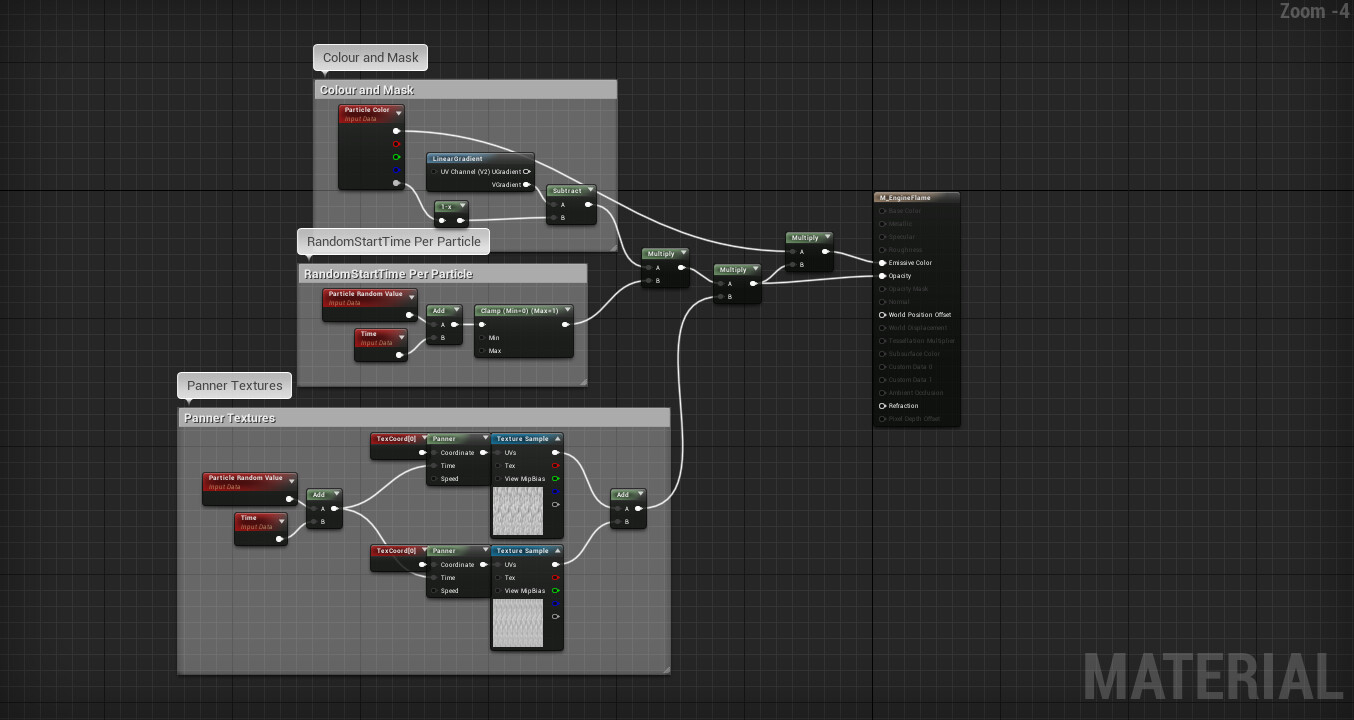This screenshot has width=1354, height=720.
Task: Click the lower Texture Sample preview thumbnail
Action: pos(517,623)
